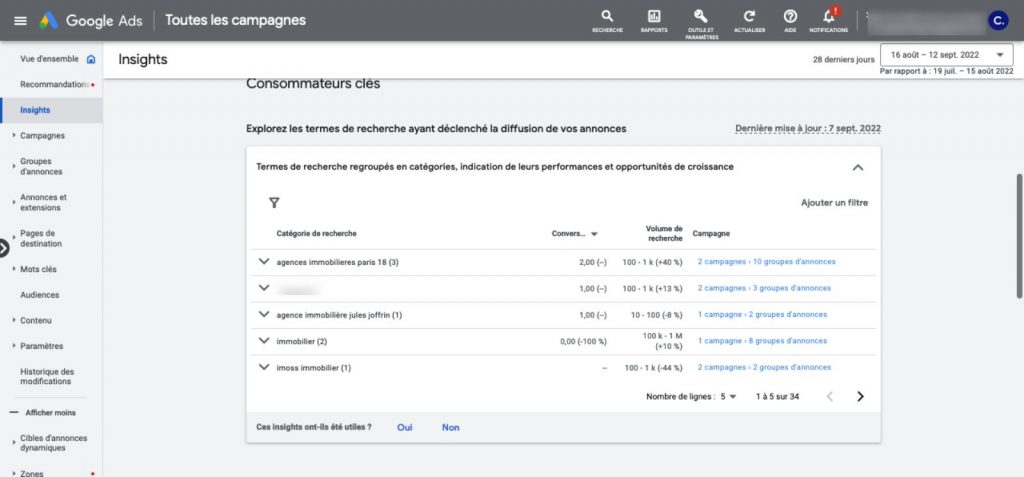
Task: Click the Recherche magnifier icon
Action: point(607,17)
